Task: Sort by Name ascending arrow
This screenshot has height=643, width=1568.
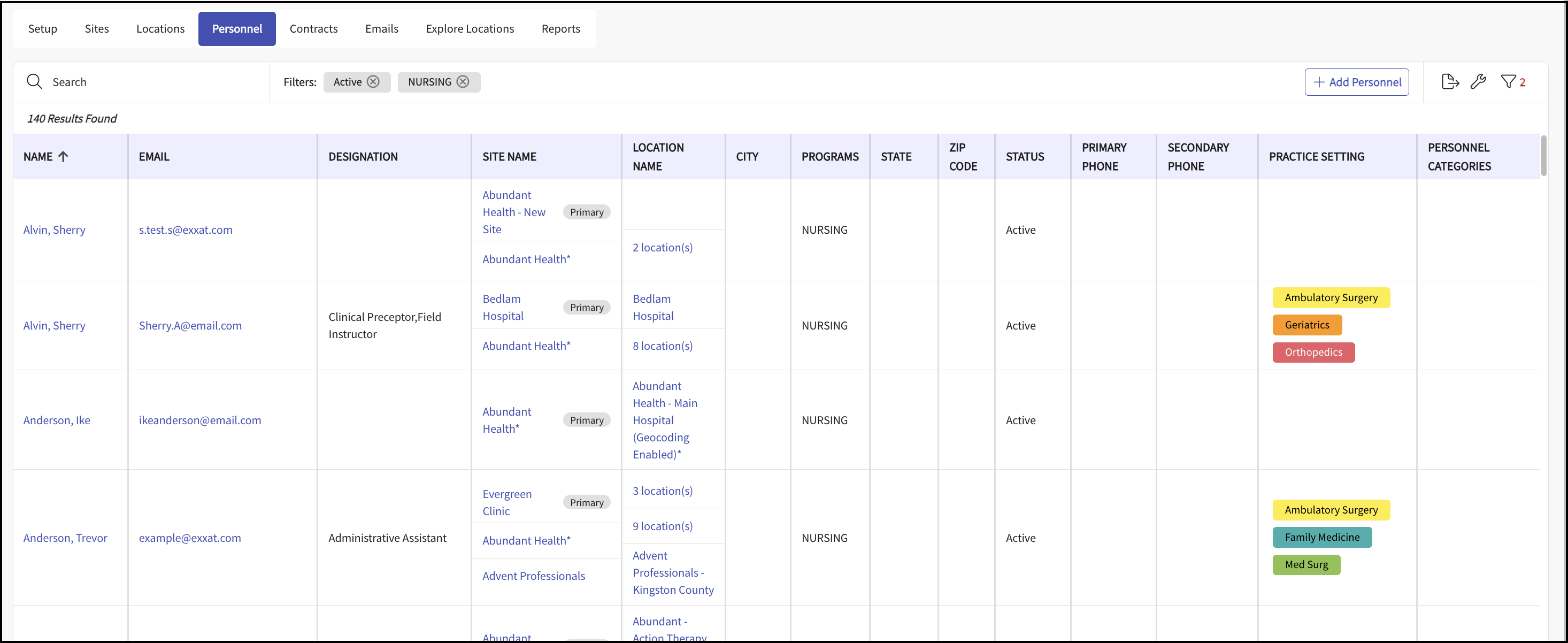Action: point(63,157)
